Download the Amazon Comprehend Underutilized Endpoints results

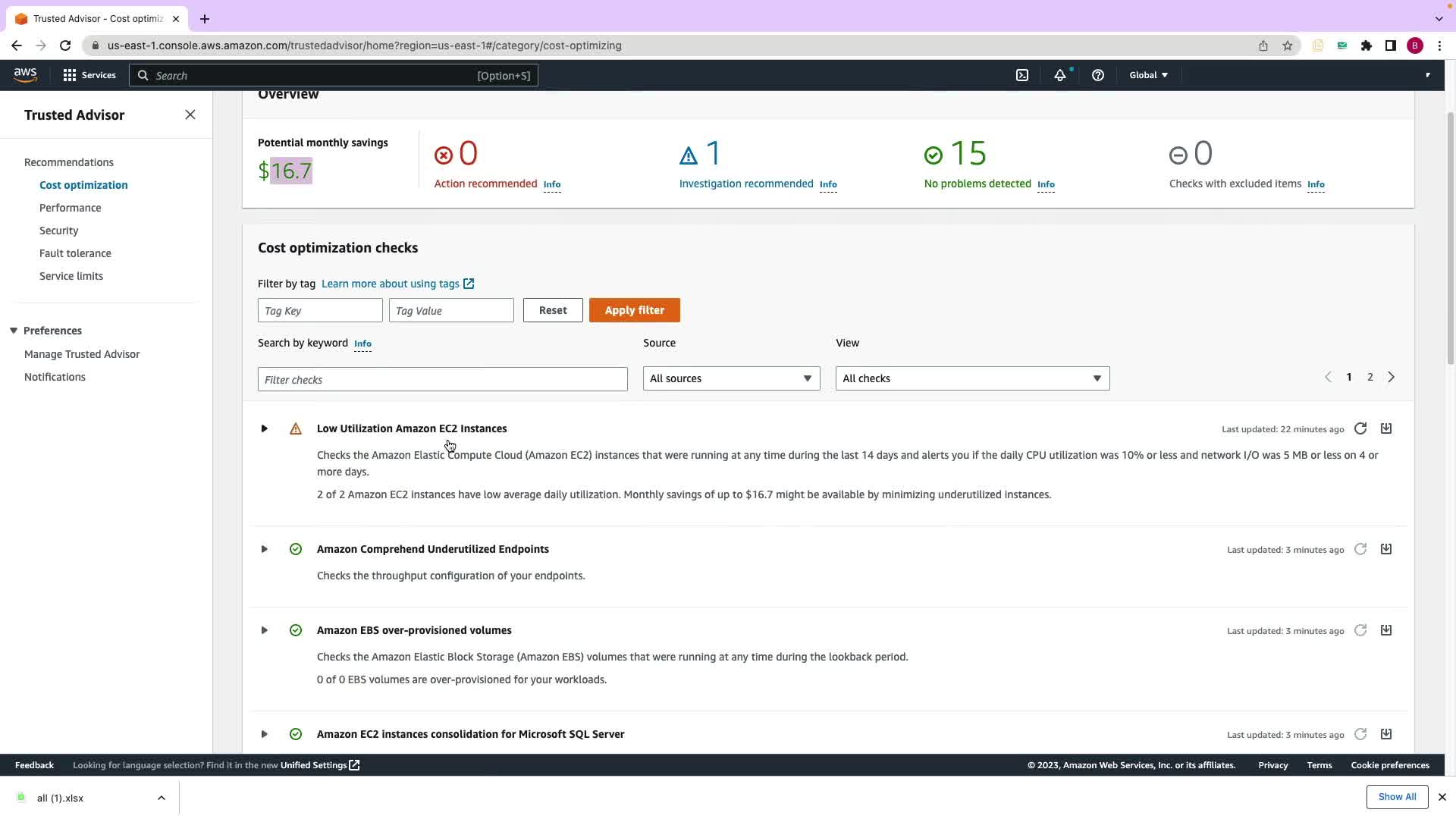click(1386, 549)
